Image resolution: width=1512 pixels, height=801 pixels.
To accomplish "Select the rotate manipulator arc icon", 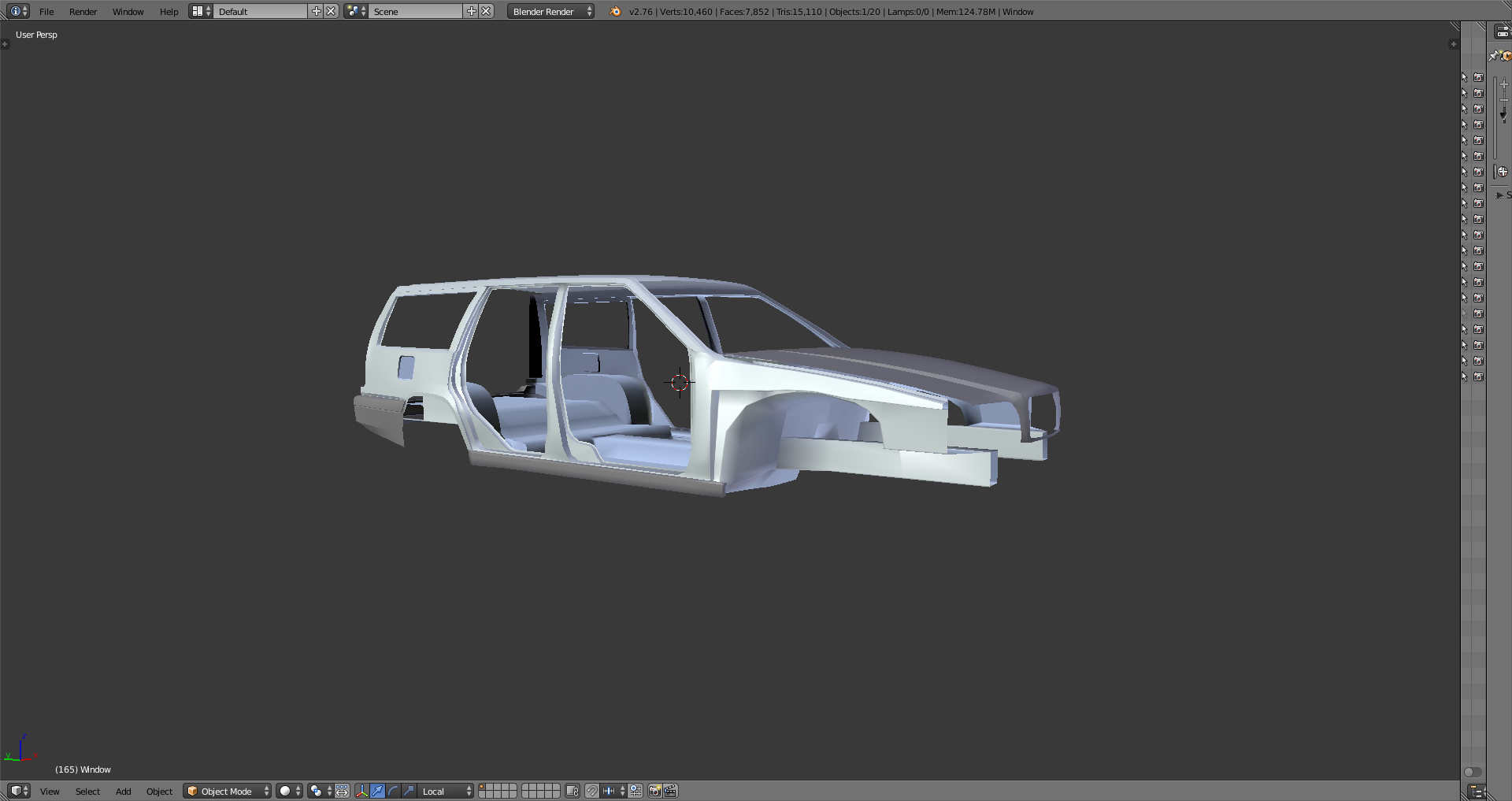I will pyautogui.click(x=393, y=791).
